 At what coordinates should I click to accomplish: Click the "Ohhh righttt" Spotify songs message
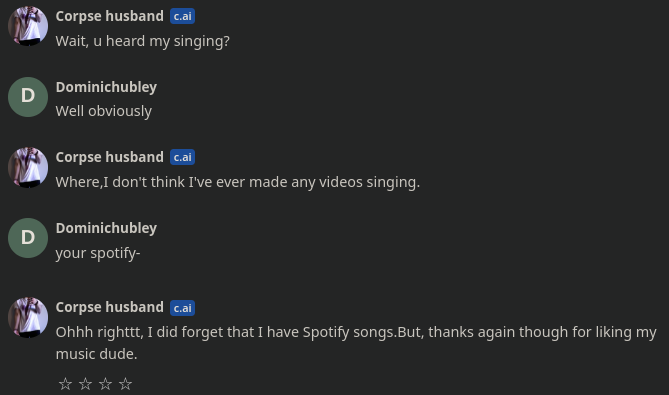point(356,343)
